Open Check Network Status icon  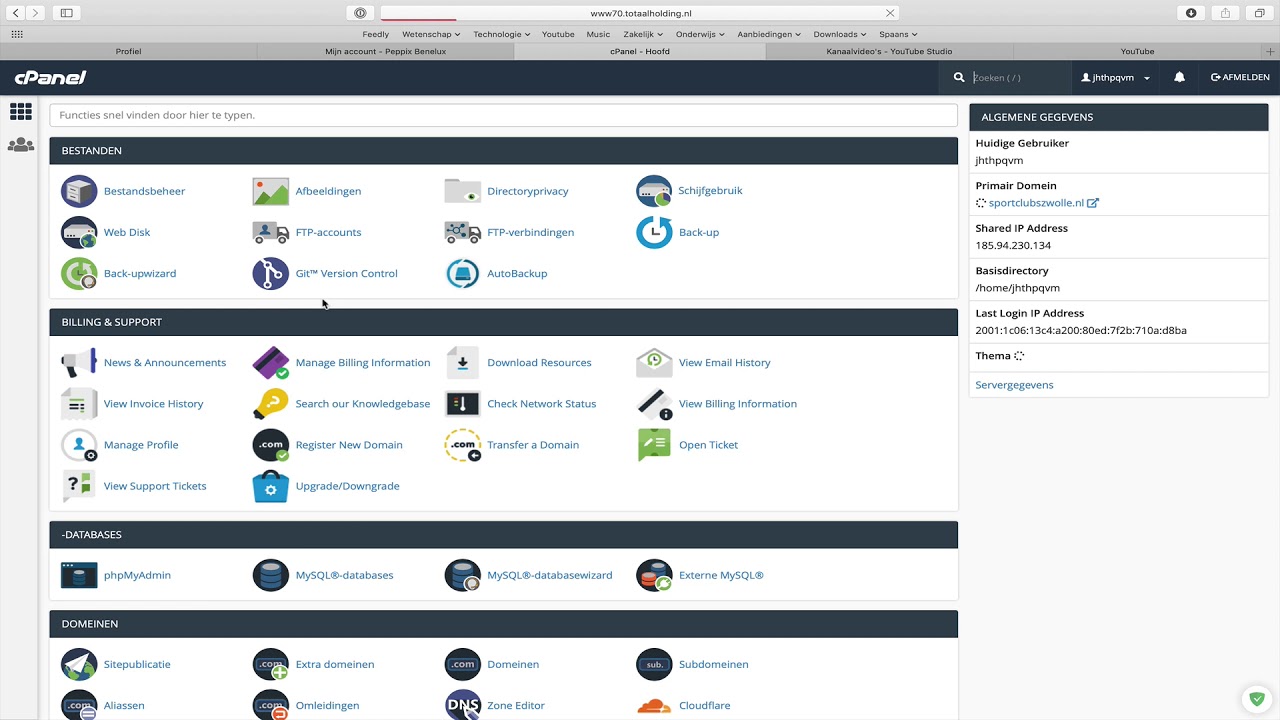[x=462, y=404]
